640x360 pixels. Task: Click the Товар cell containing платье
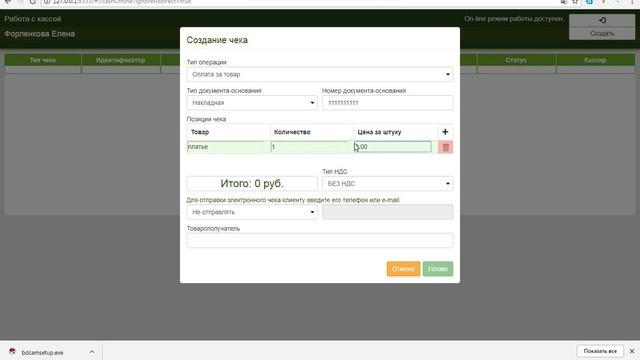[226, 147]
